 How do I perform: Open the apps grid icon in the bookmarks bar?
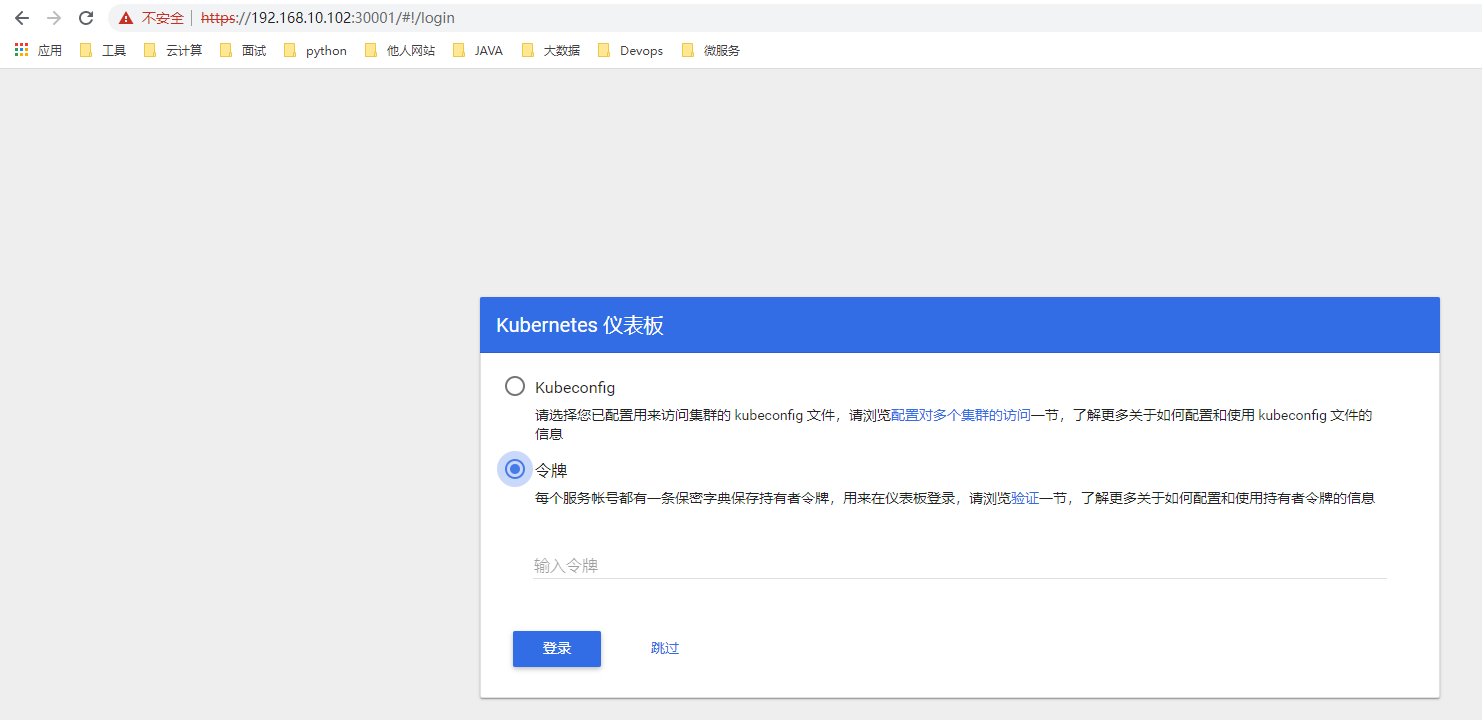point(21,50)
